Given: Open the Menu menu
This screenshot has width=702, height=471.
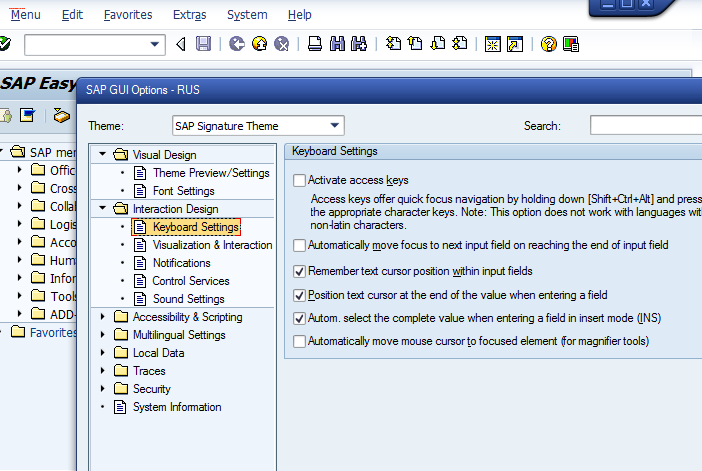Looking at the screenshot, I should [x=26, y=15].
